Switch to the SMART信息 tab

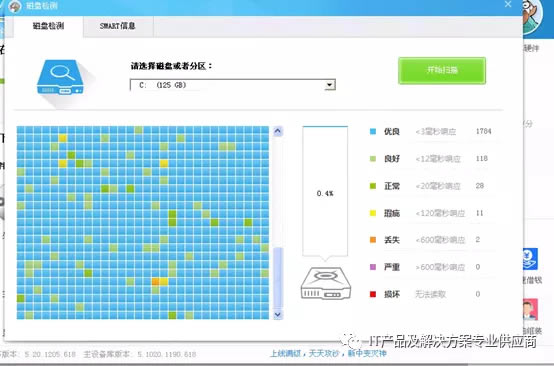coord(118,26)
